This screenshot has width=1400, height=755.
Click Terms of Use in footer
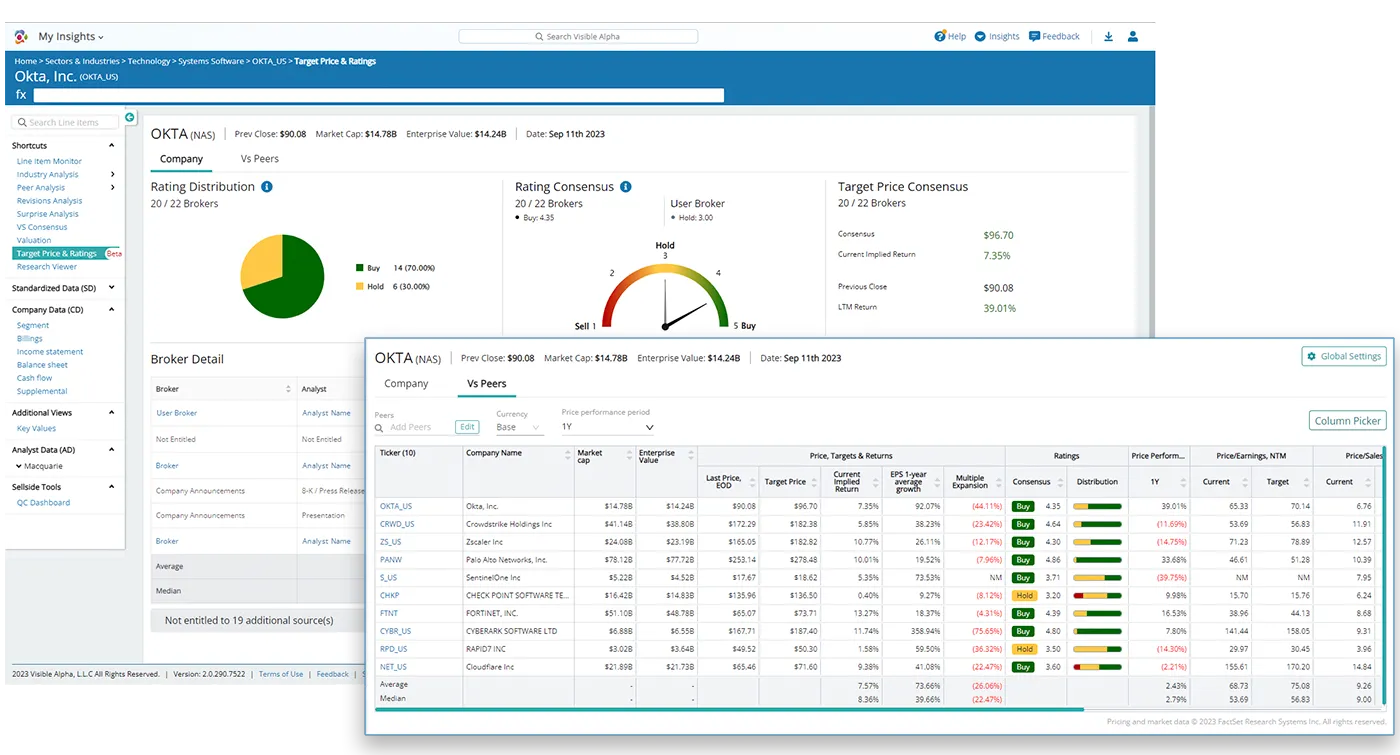tap(281, 675)
